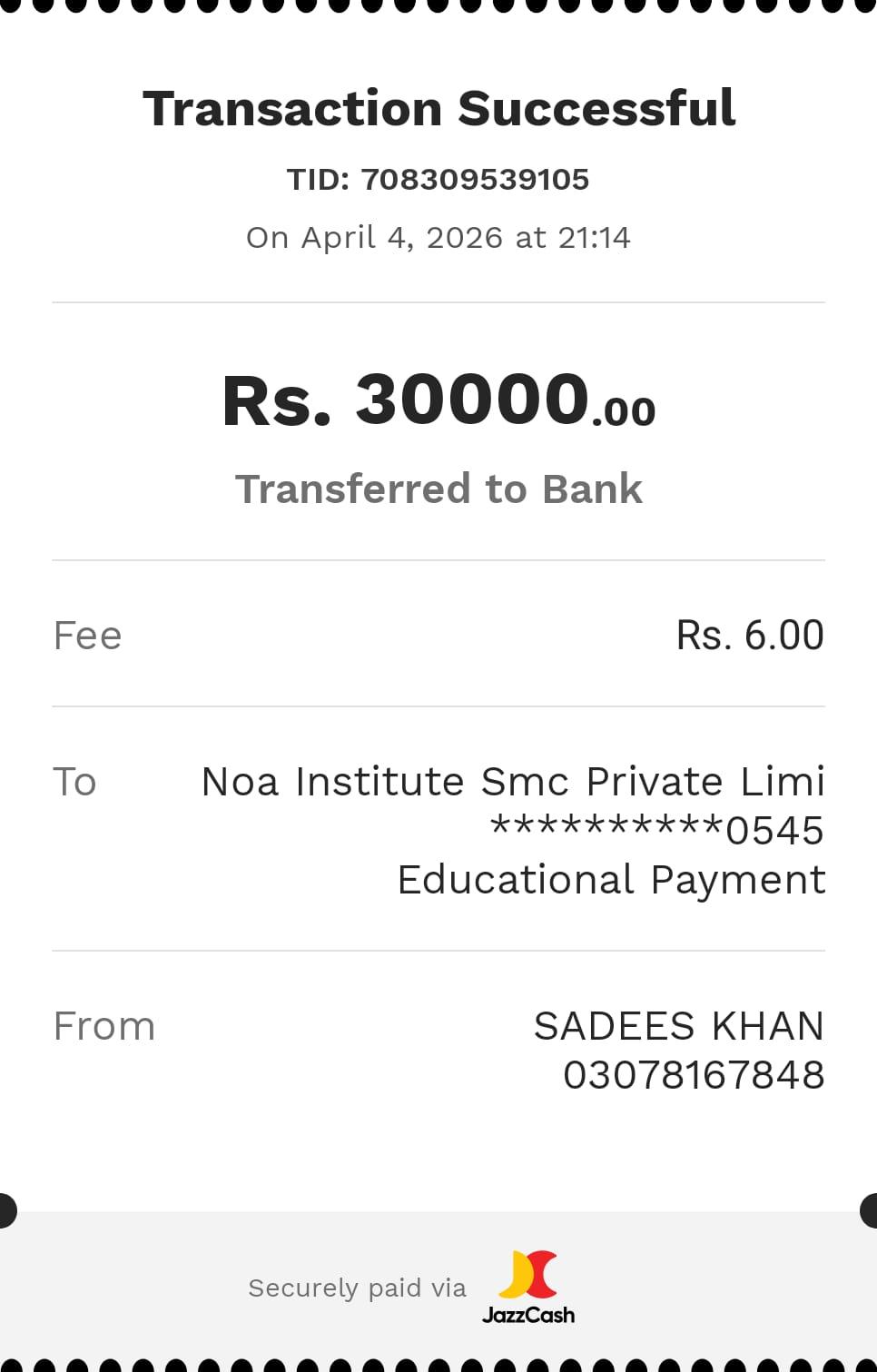Select the Transferred to Bank text
Screen dimensions: 877x1372
438,489
